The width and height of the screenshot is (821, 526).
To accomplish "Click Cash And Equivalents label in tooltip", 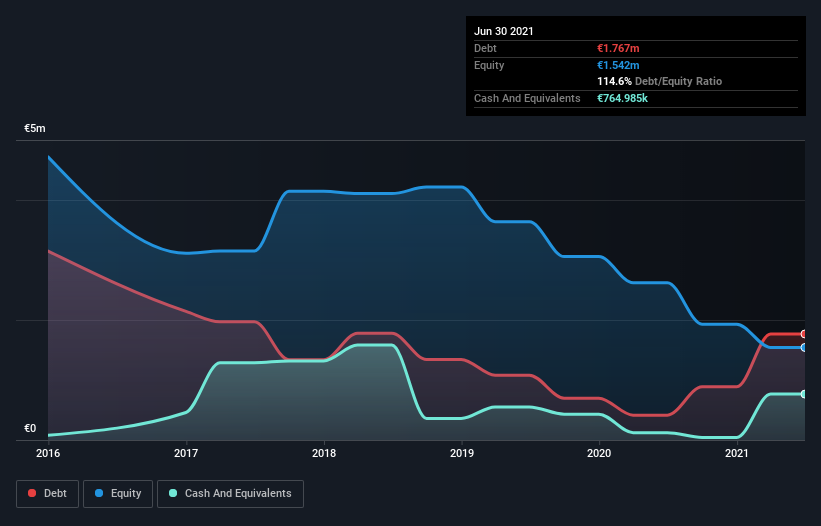I will click(527, 98).
